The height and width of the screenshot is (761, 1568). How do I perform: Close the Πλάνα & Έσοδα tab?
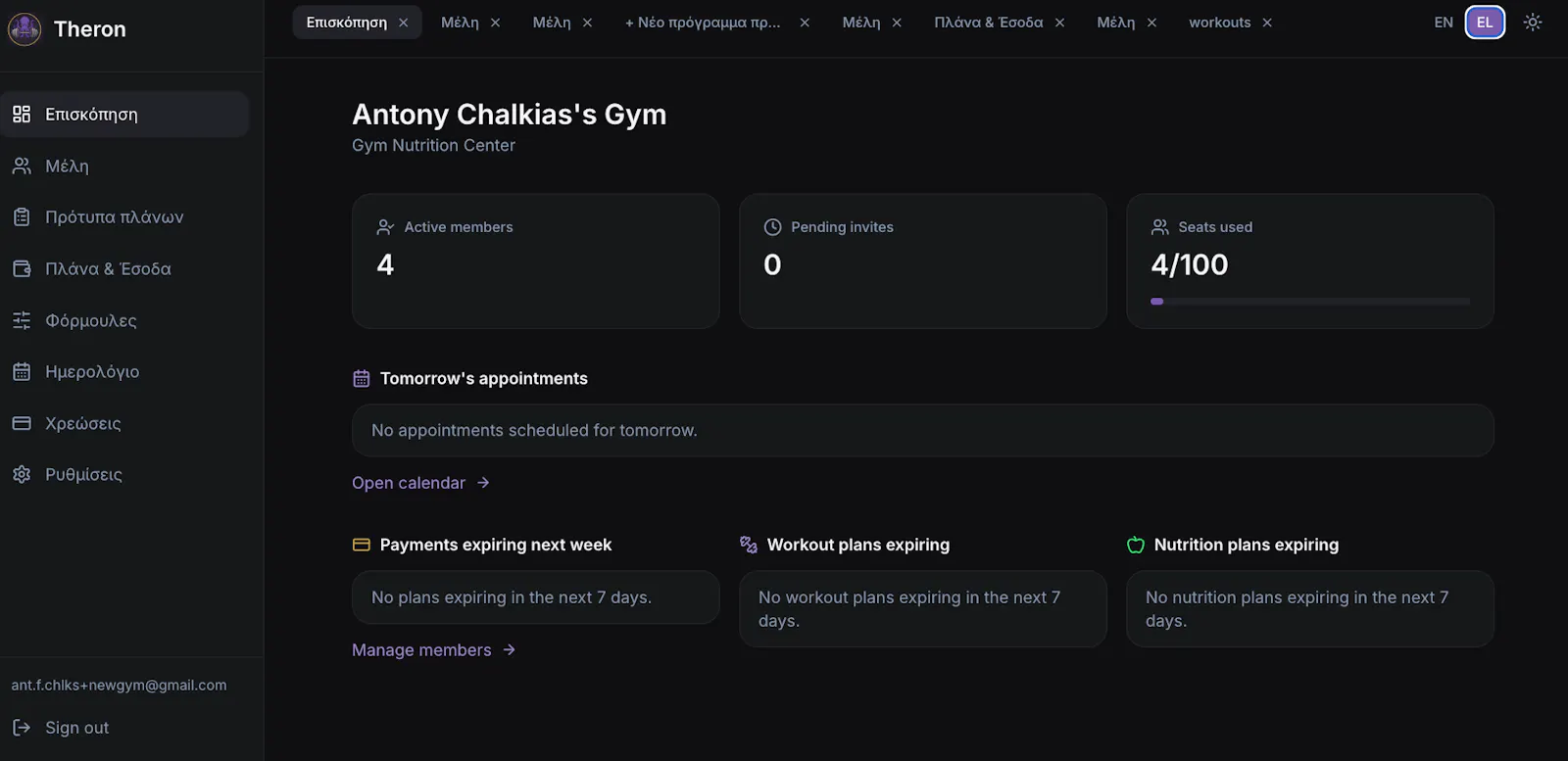click(1059, 23)
